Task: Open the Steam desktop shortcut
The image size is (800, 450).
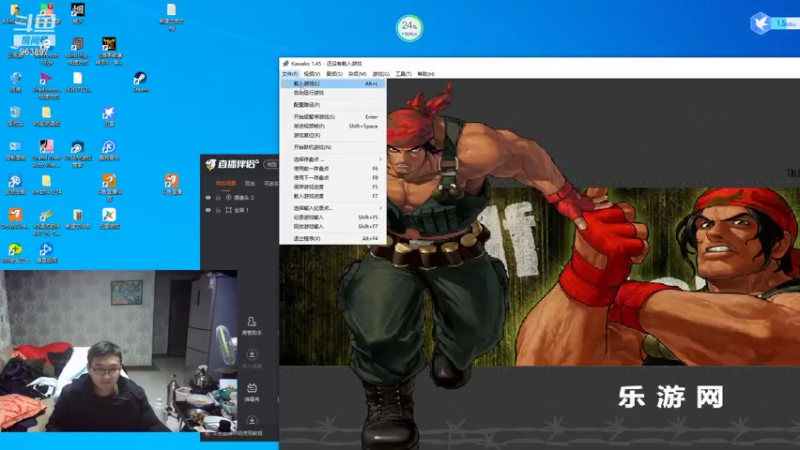Action: coord(140,81)
